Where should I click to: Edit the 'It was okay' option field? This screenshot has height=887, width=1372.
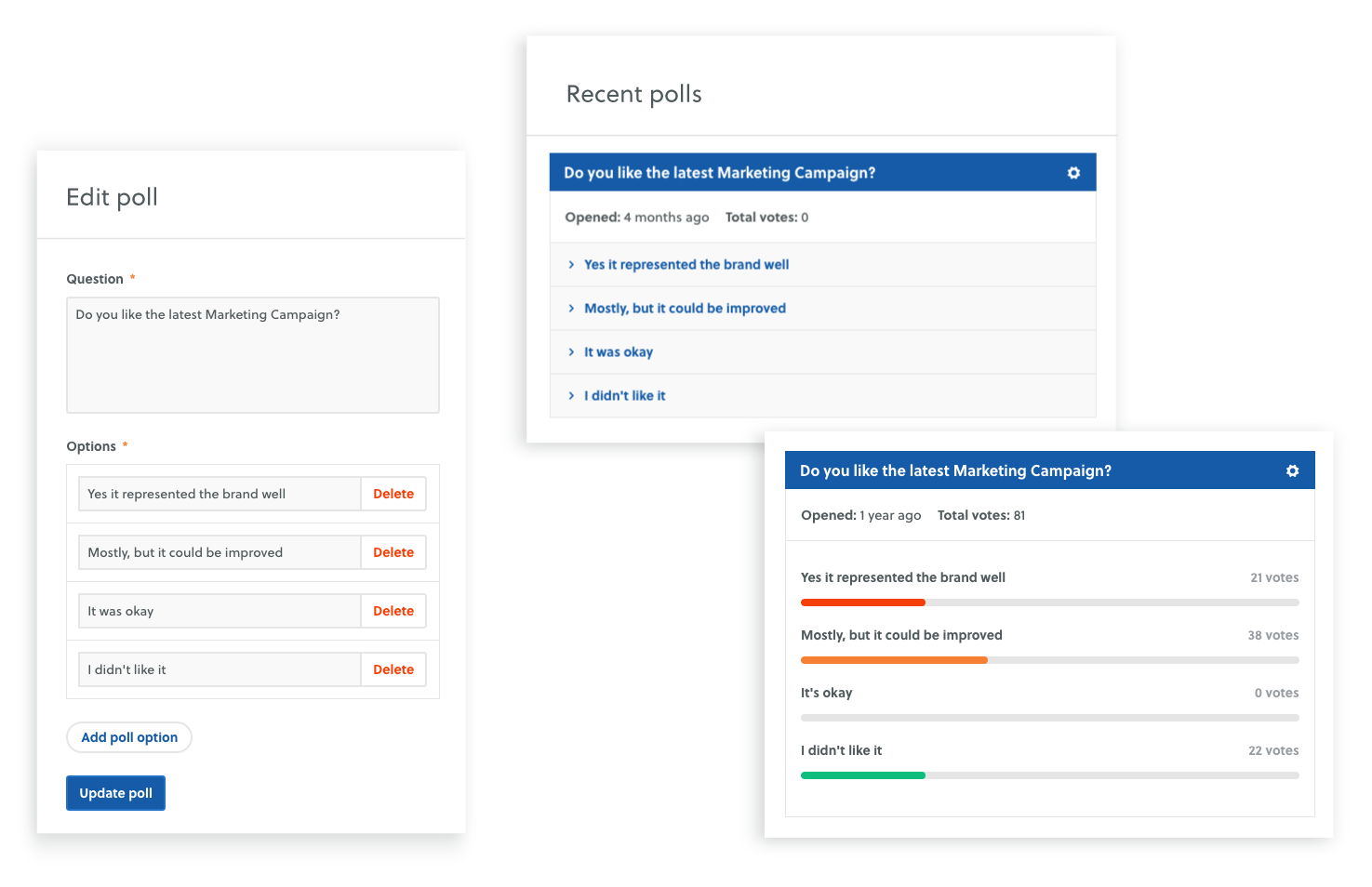[220, 612]
